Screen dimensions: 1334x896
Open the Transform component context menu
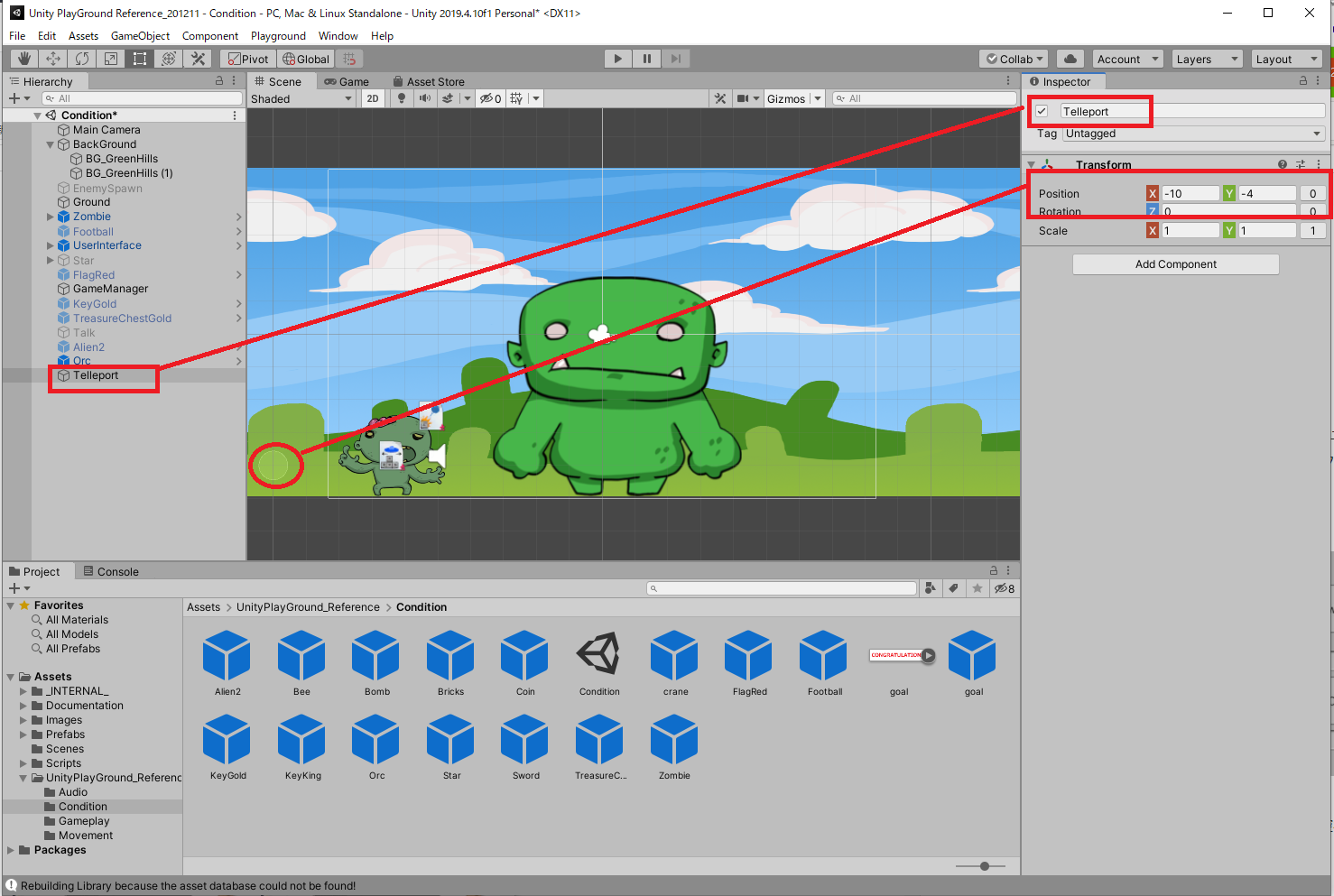click(x=1319, y=164)
